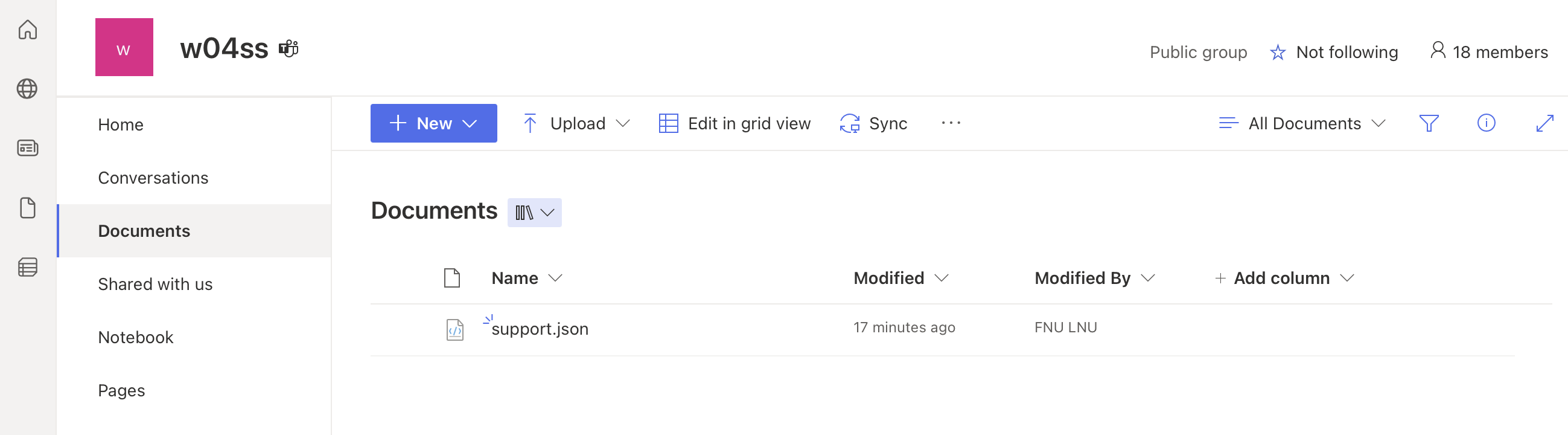The height and width of the screenshot is (435, 1568).
Task: Open the filter pane icon
Action: [x=1429, y=123]
